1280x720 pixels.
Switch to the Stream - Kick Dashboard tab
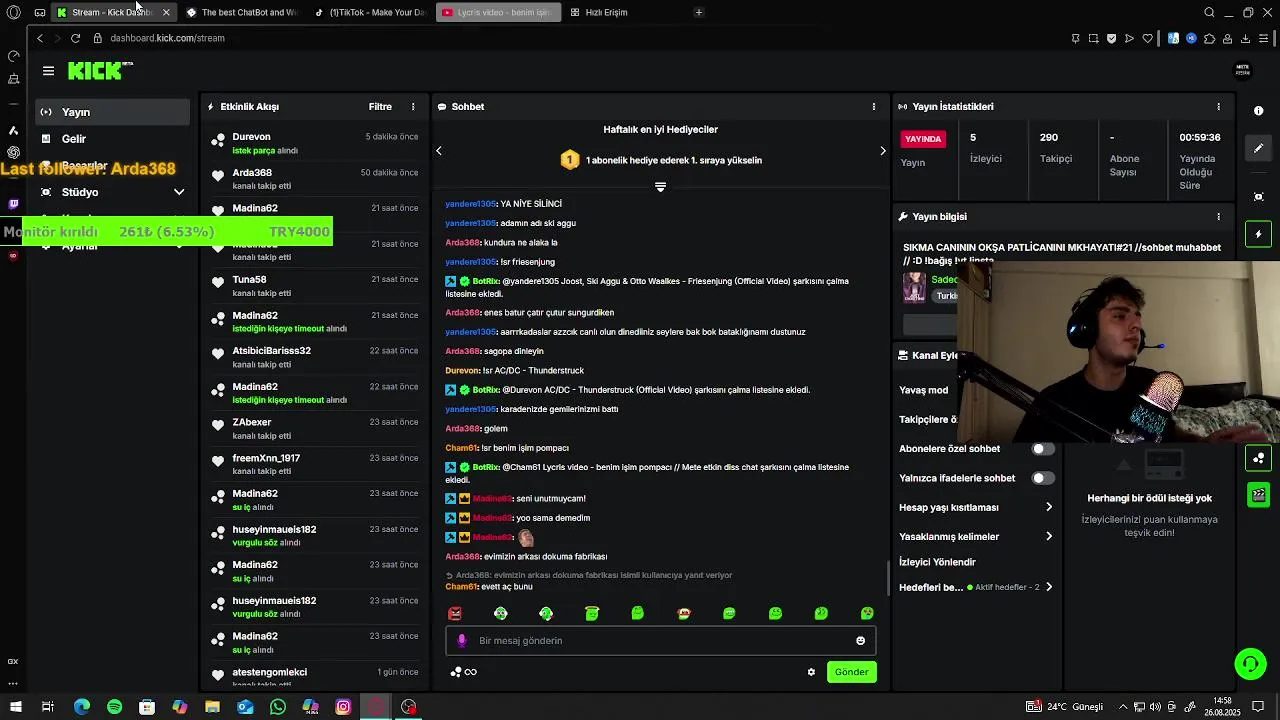tap(112, 12)
